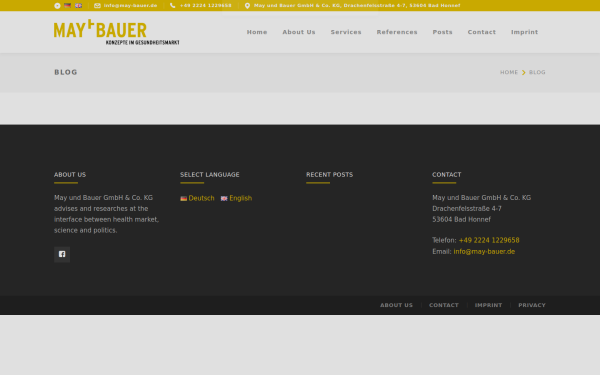
Task: Switch the language to Deutsch in the footer
Action: [201, 198]
